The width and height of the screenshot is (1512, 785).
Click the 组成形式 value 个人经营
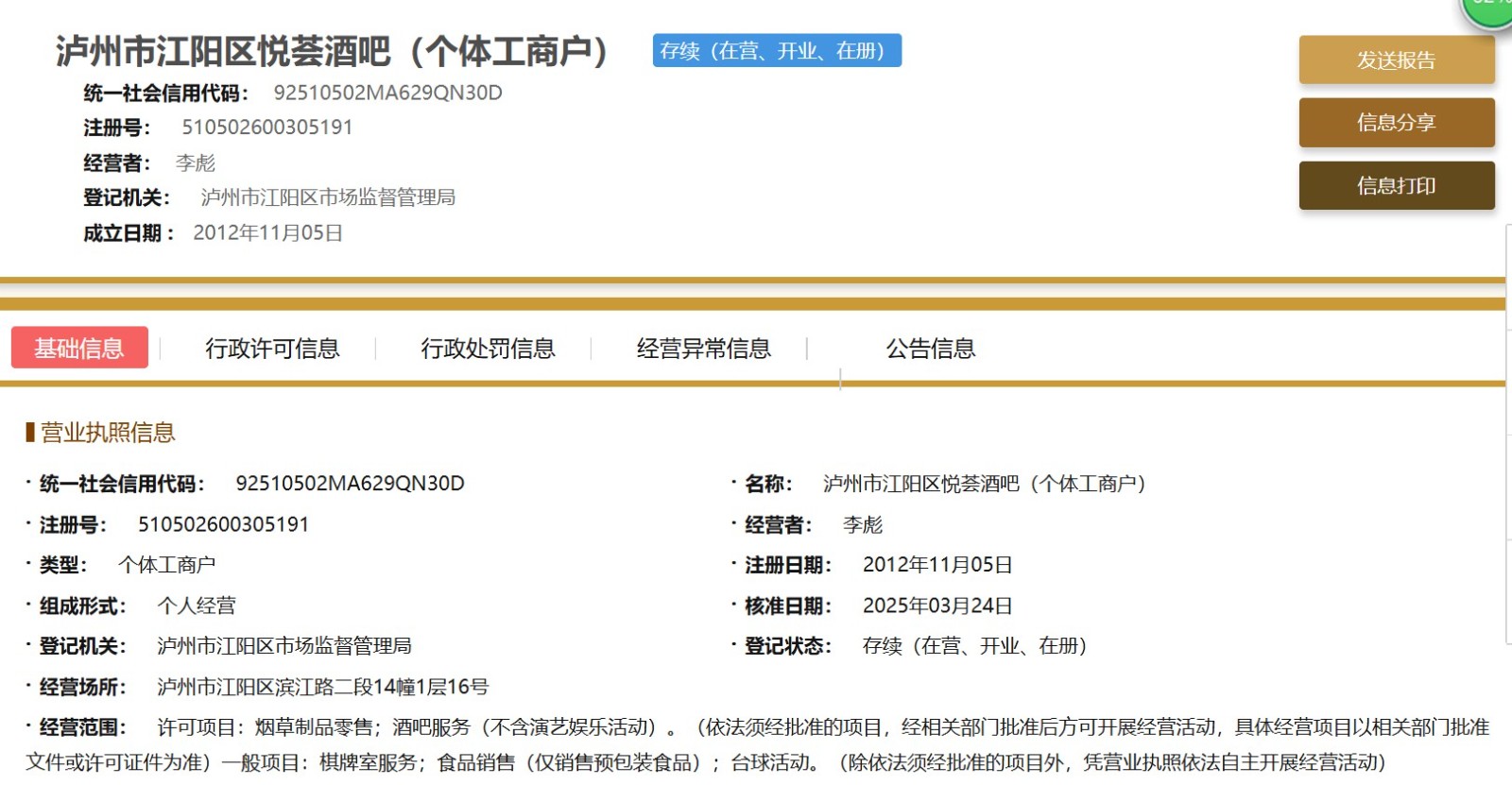click(197, 606)
